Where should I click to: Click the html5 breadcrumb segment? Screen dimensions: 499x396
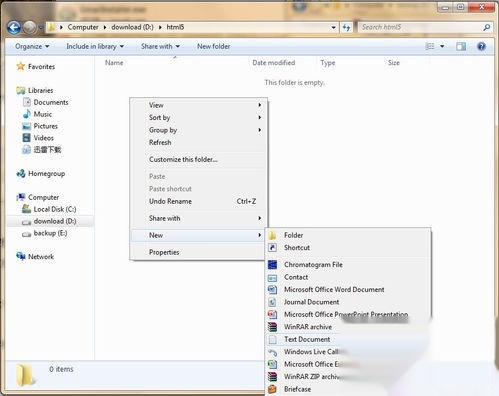click(175, 27)
